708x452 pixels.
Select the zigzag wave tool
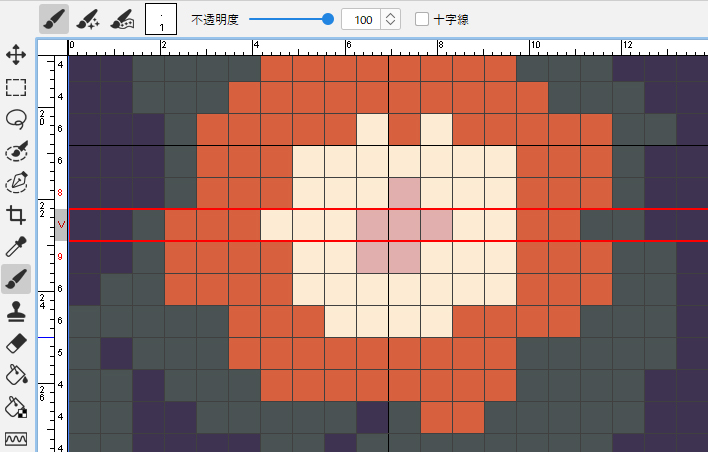point(15,438)
